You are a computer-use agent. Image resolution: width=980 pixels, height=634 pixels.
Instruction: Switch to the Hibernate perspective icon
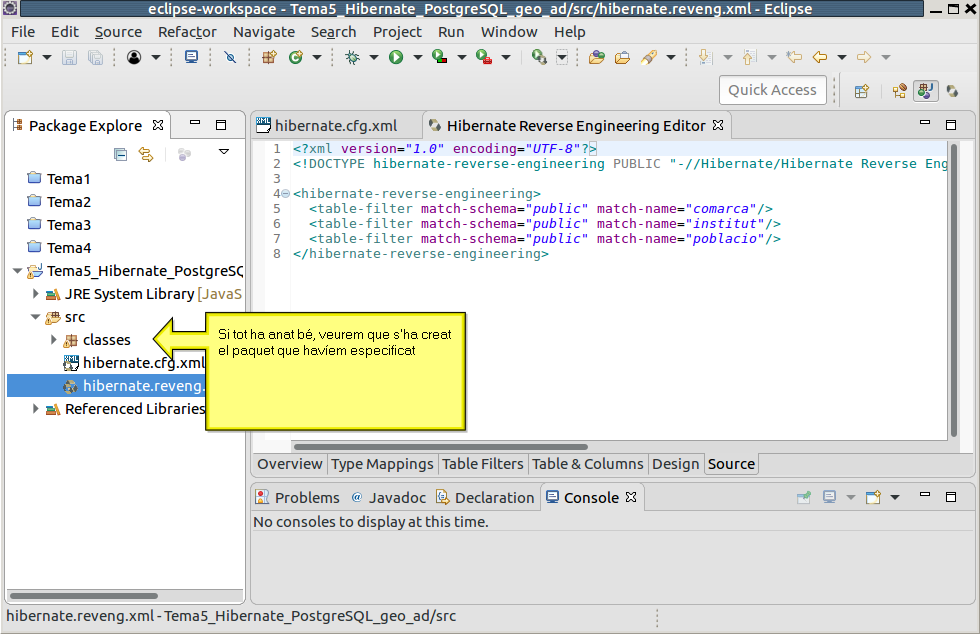pos(952,91)
